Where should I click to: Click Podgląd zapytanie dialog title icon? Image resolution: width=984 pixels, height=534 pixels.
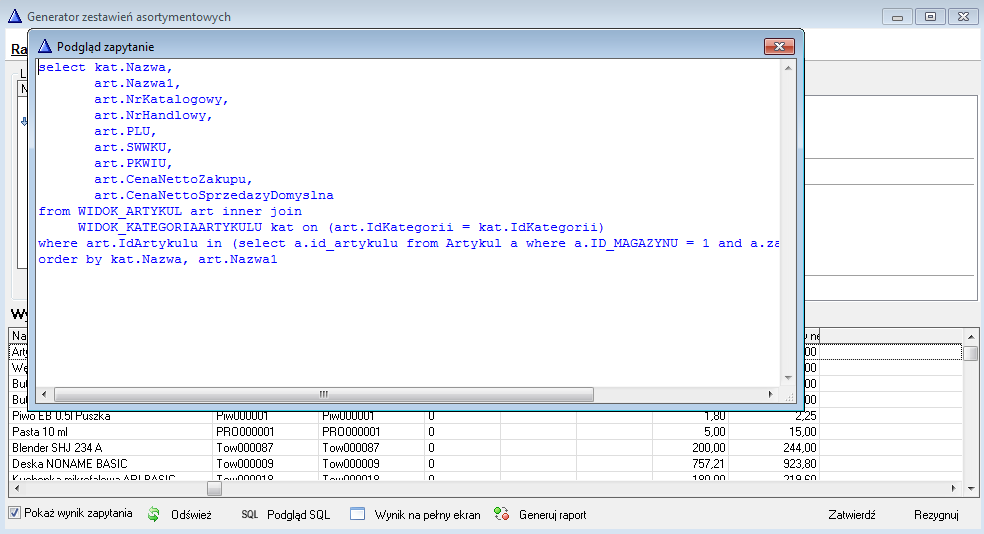(45, 46)
